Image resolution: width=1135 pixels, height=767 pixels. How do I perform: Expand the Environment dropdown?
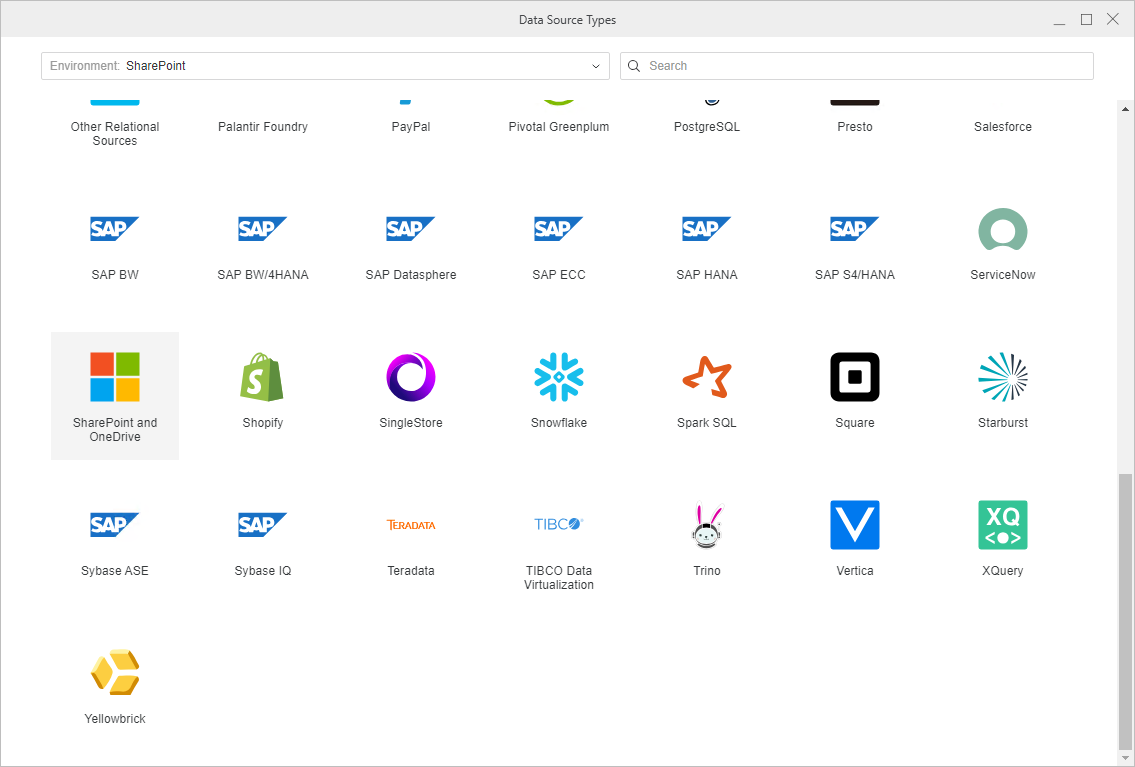click(x=597, y=66)
